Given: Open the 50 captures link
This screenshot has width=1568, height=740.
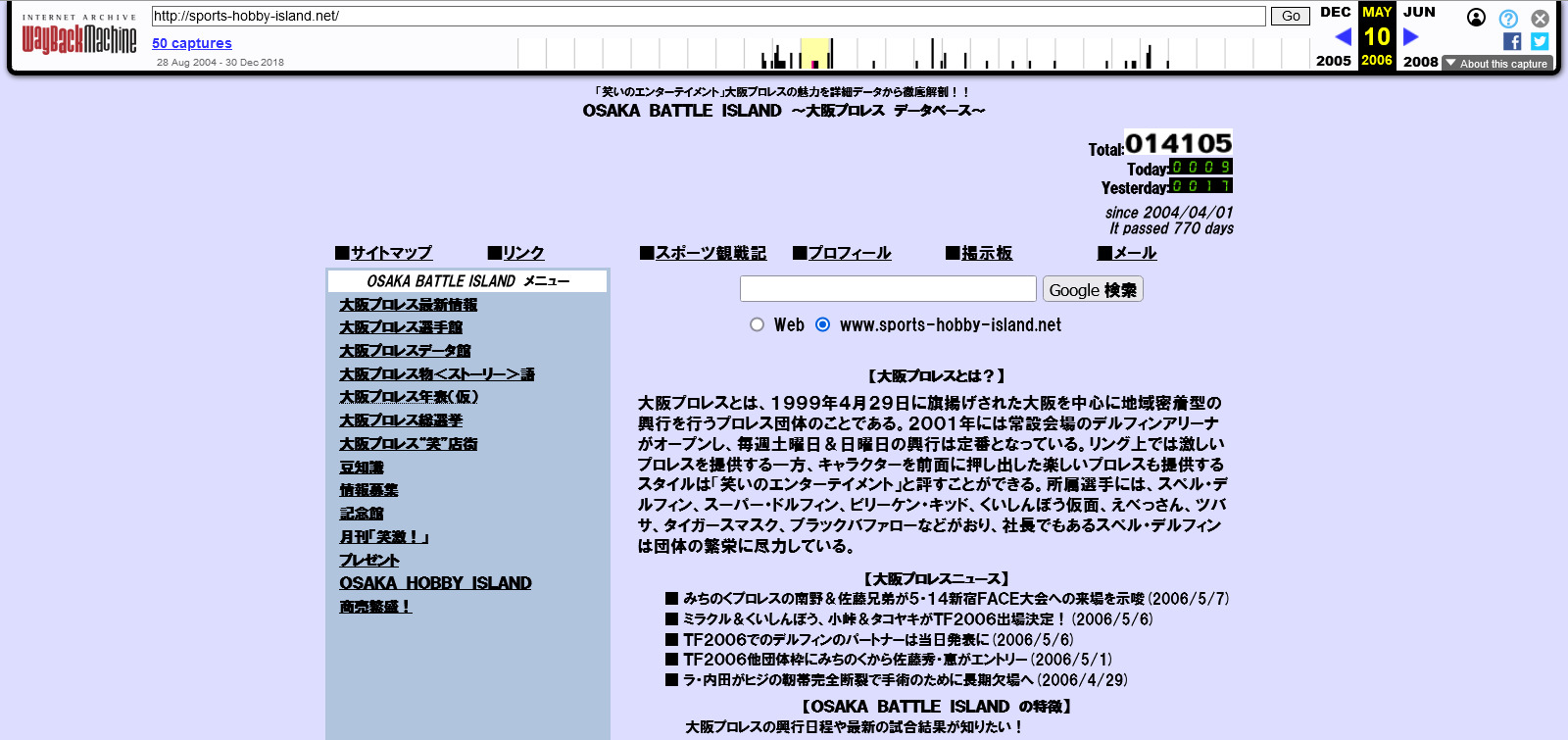Looking at the screenshot, I should point(192,43).
